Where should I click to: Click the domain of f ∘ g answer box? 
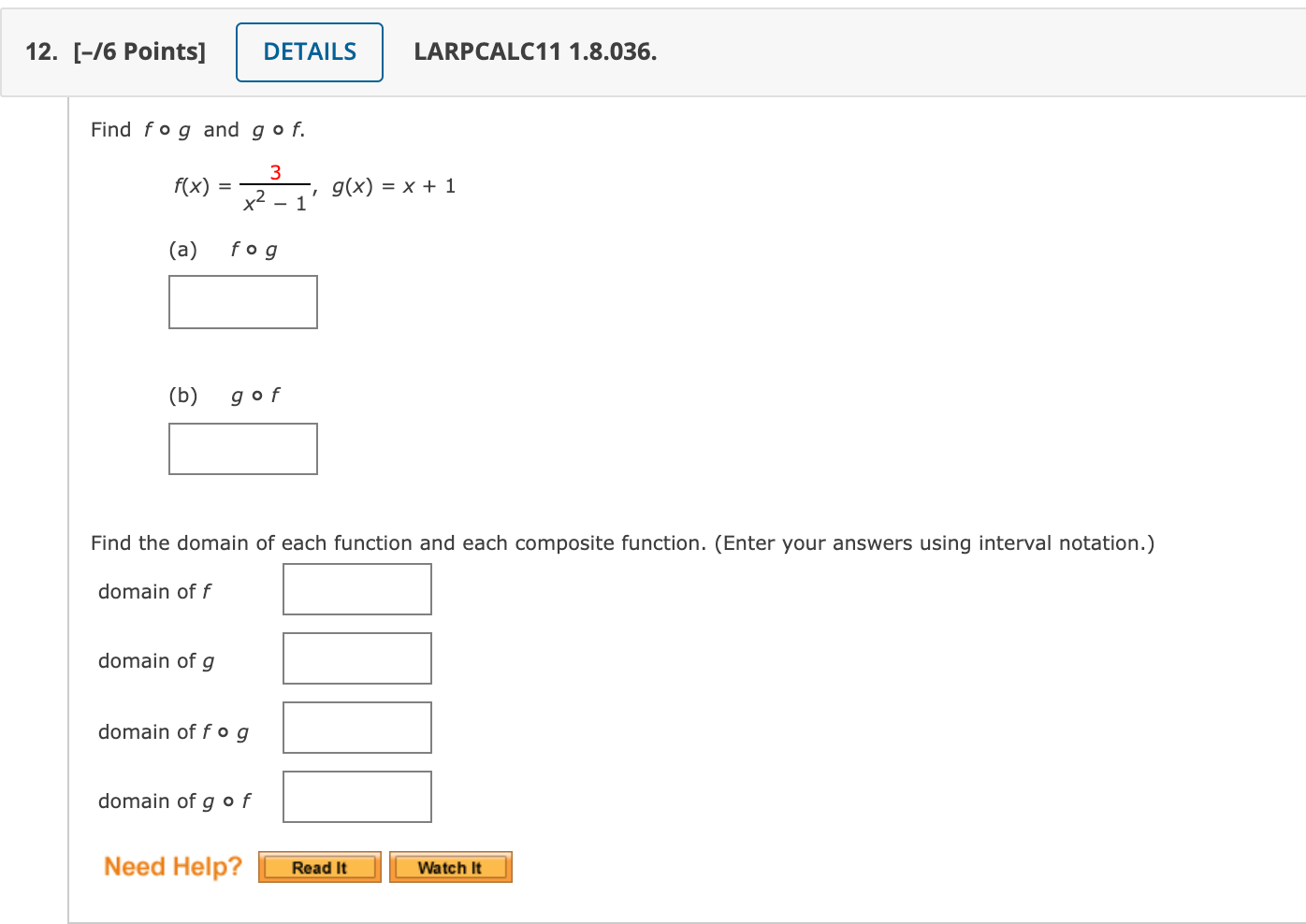pyautogui.click(x=356, y=727)
